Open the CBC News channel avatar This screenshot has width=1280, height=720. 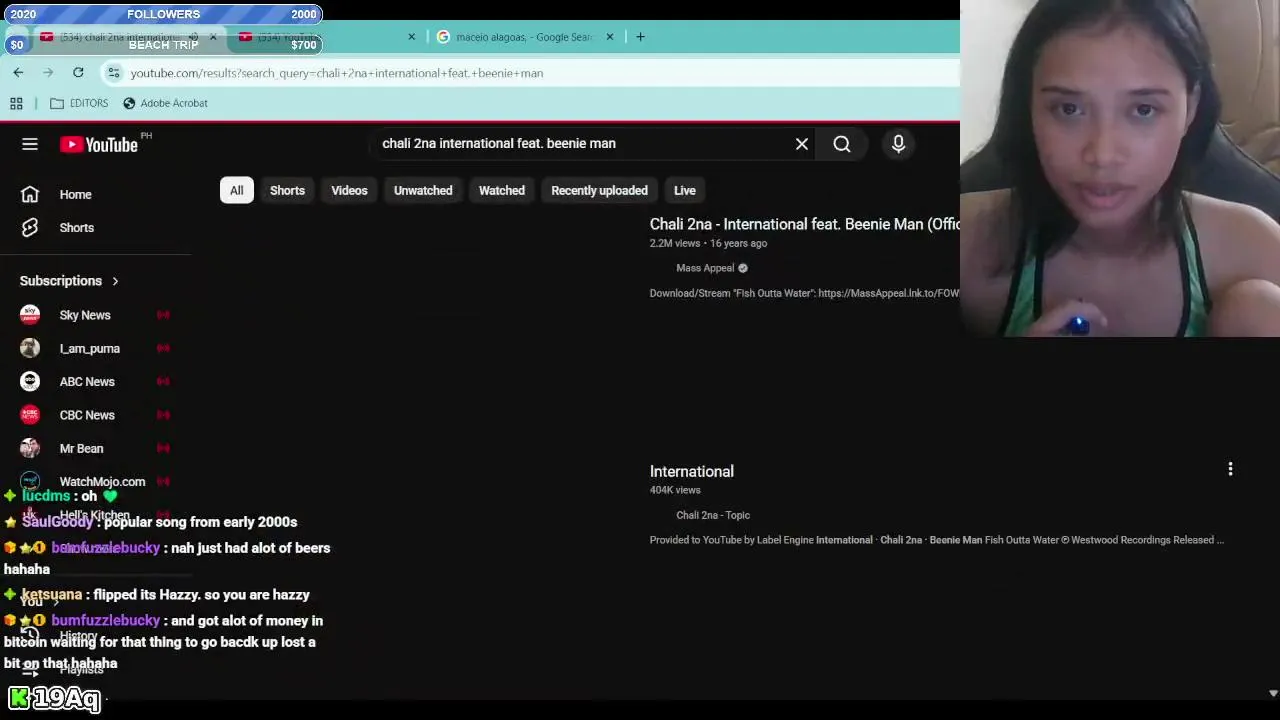[30, 415]
